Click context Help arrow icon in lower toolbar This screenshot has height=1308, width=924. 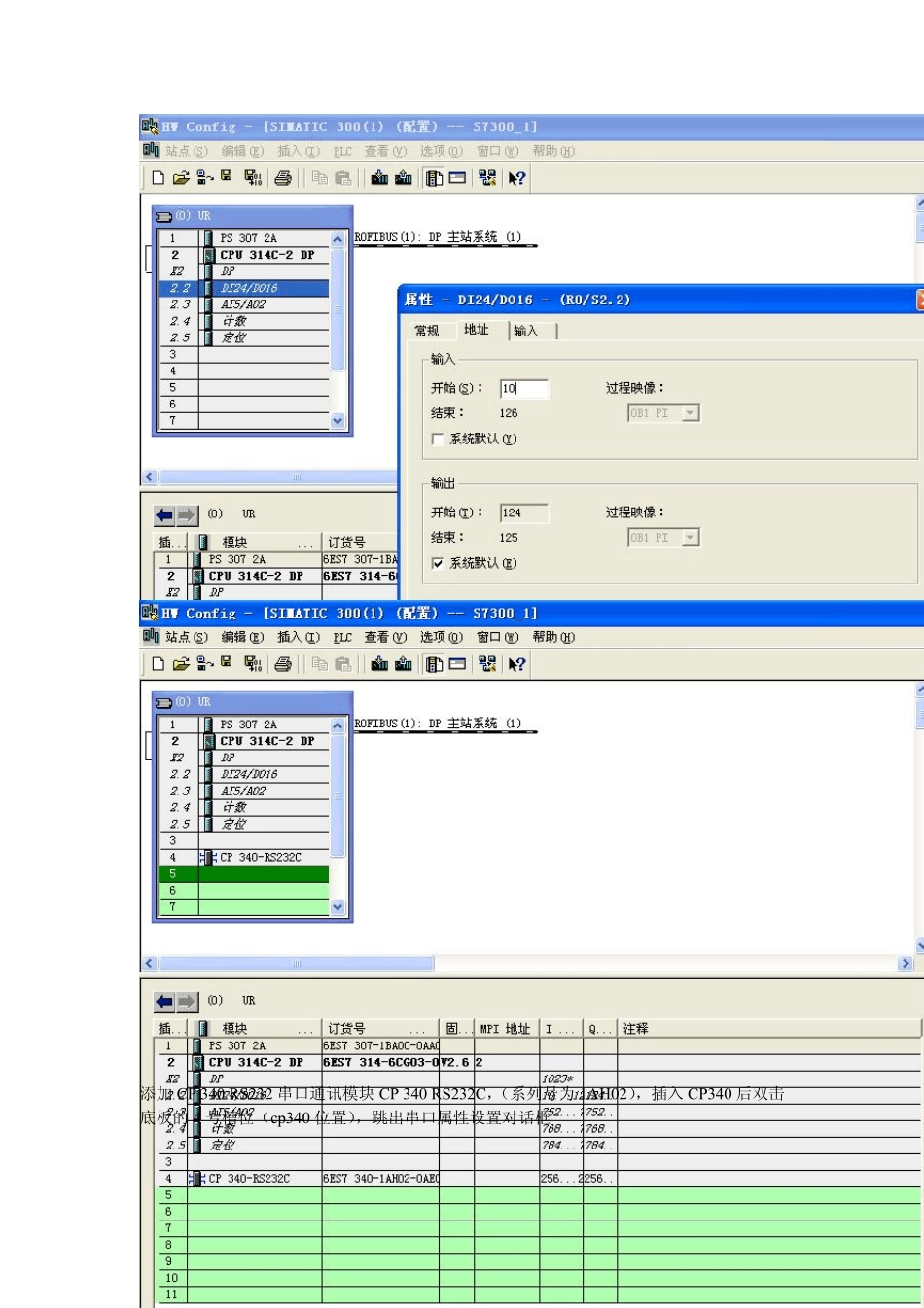pyautogui.click(x=517, y=664)
